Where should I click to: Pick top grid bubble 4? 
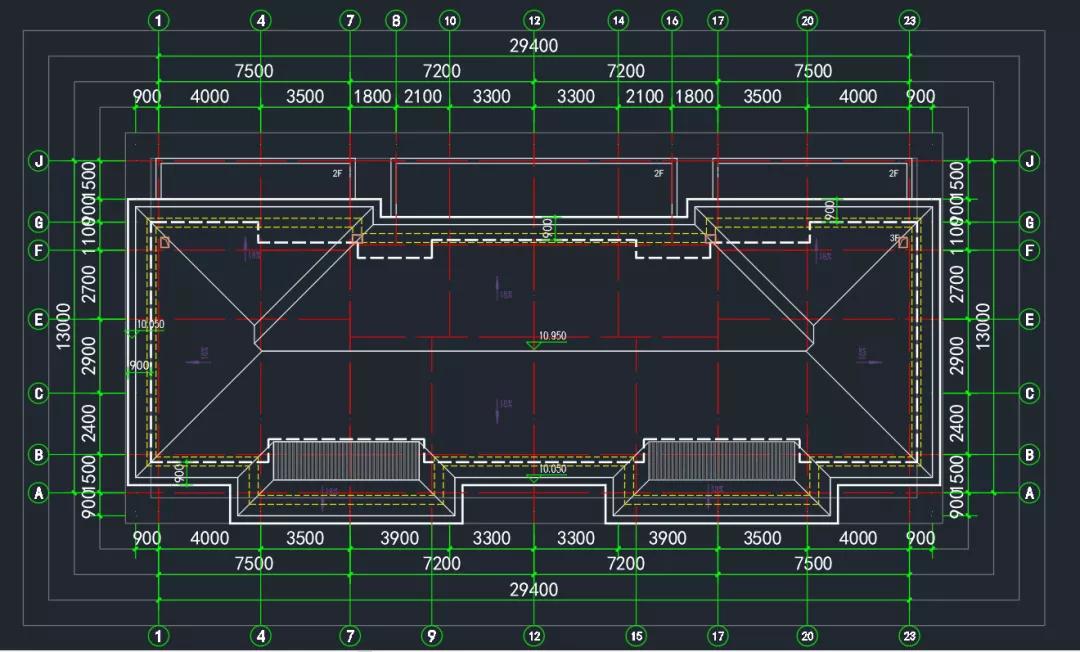pyautogui.click(x=261, y=21)
